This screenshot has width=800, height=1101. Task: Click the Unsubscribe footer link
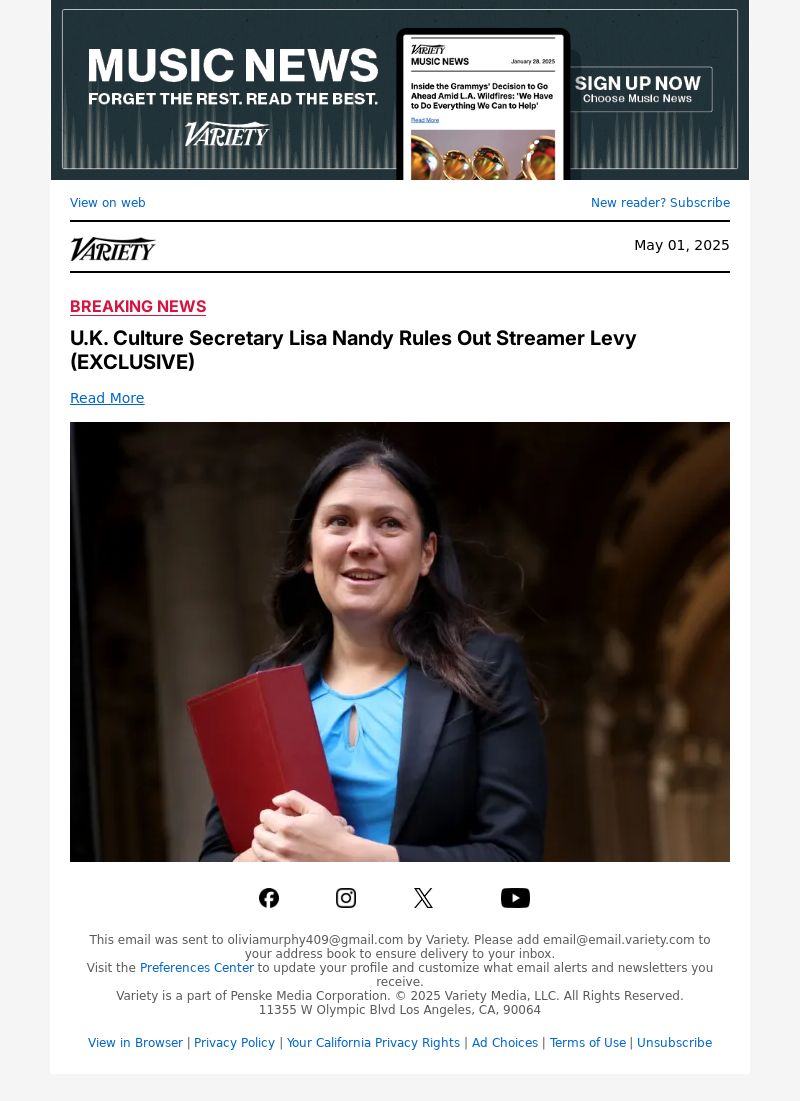pyautogui.click(x=674, y=1043)
